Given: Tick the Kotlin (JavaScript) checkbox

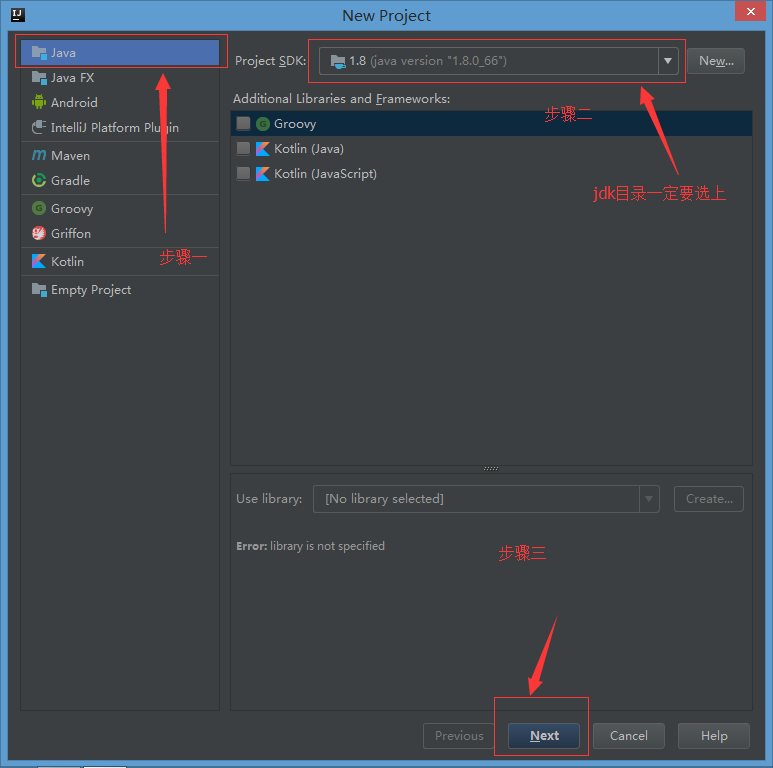Looking at the screenshot, I should pos(243,174).
